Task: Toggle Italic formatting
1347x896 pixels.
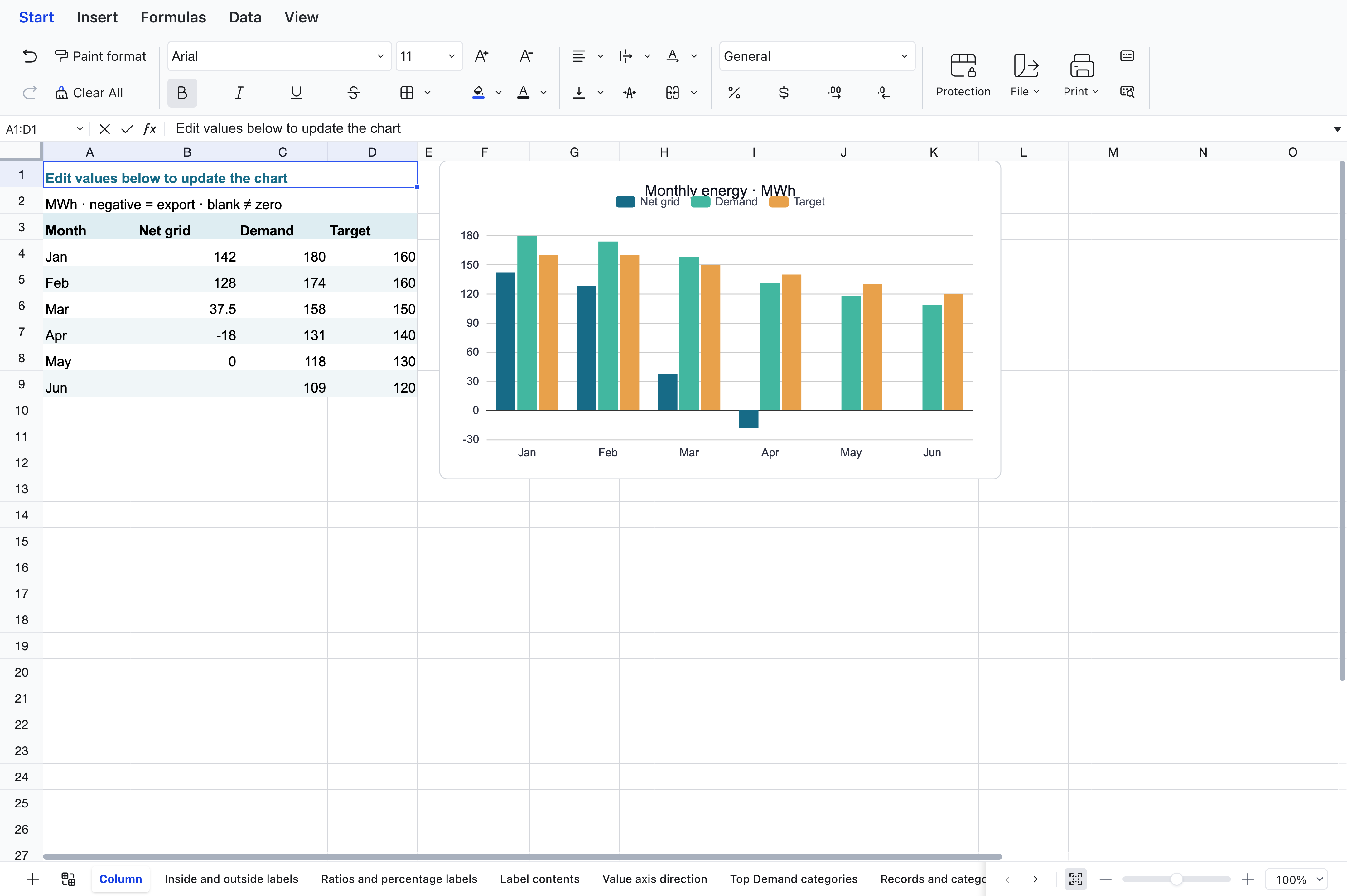Action: coord(239,93)
